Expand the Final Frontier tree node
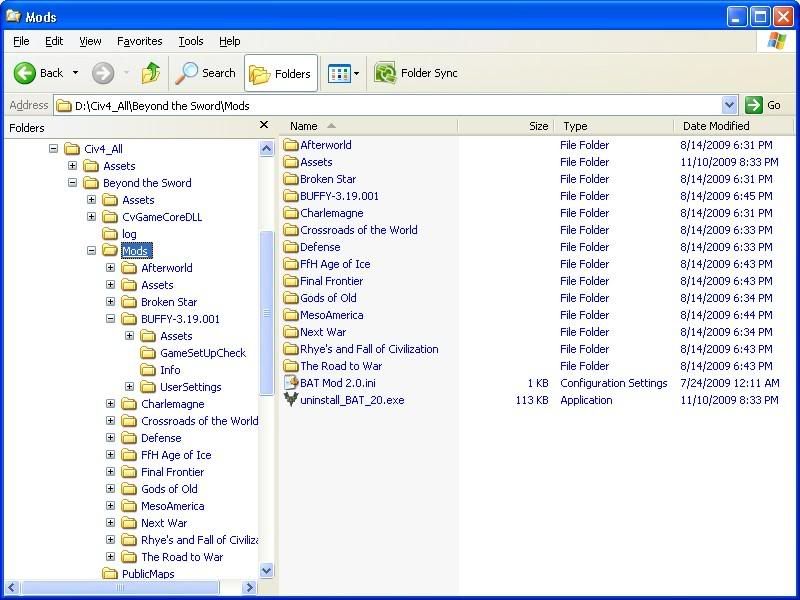The height and width of the screenshot is (600, 800). coord(110,471)
